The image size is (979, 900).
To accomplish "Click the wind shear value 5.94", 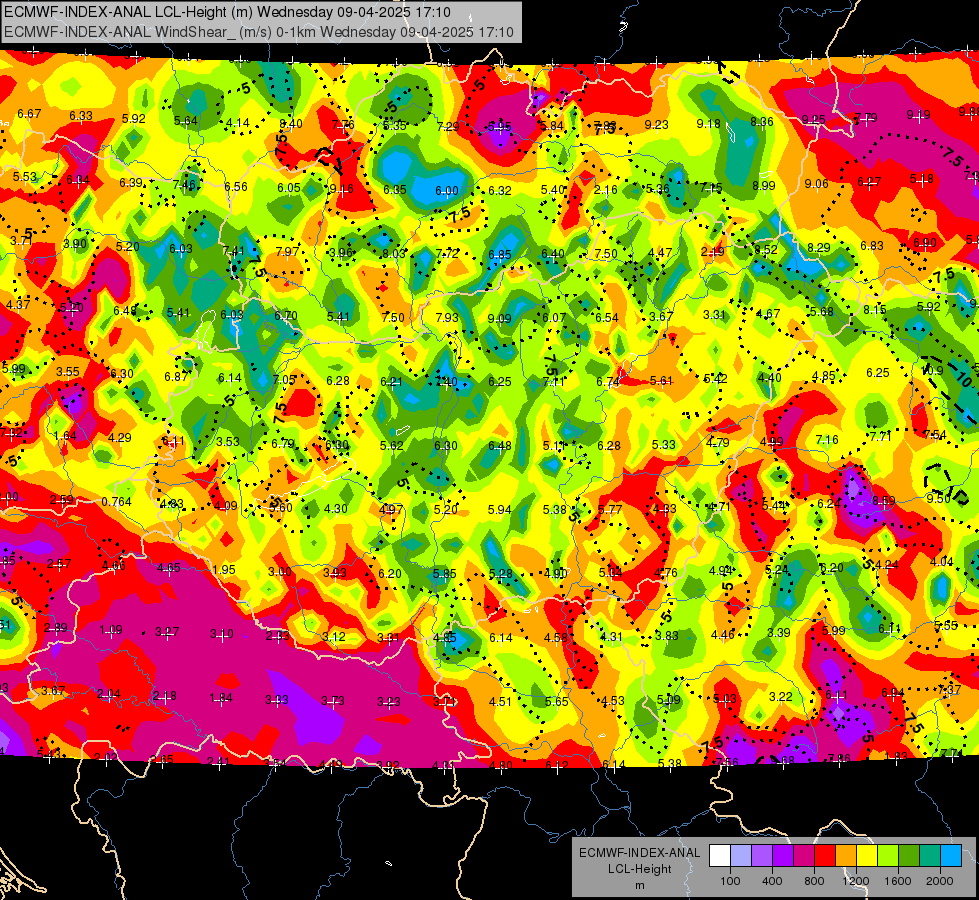I will click(499, 510).
